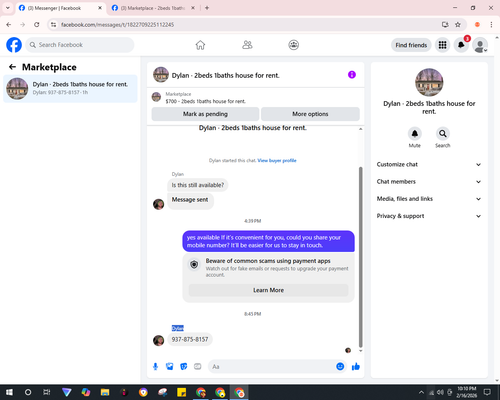Select the Dylan conversation in Marketplace list
Screen dimensions: 500x400
(70, 89)
